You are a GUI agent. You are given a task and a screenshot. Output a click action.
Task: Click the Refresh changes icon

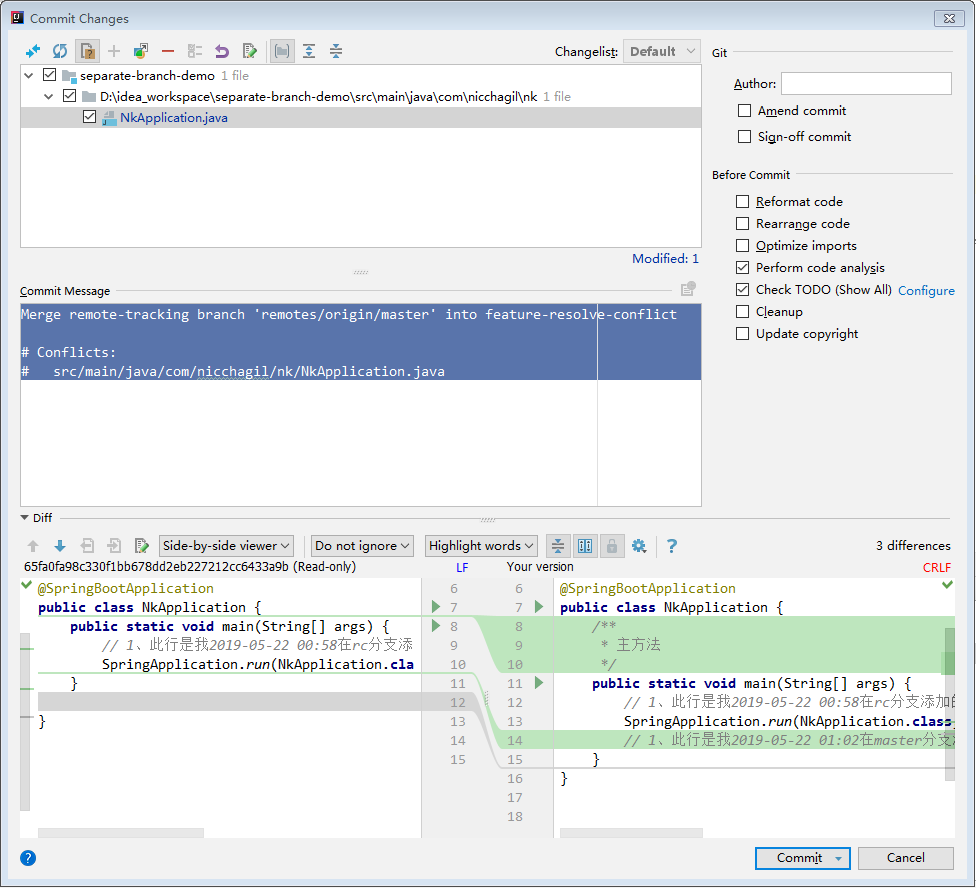coord(60,51)
